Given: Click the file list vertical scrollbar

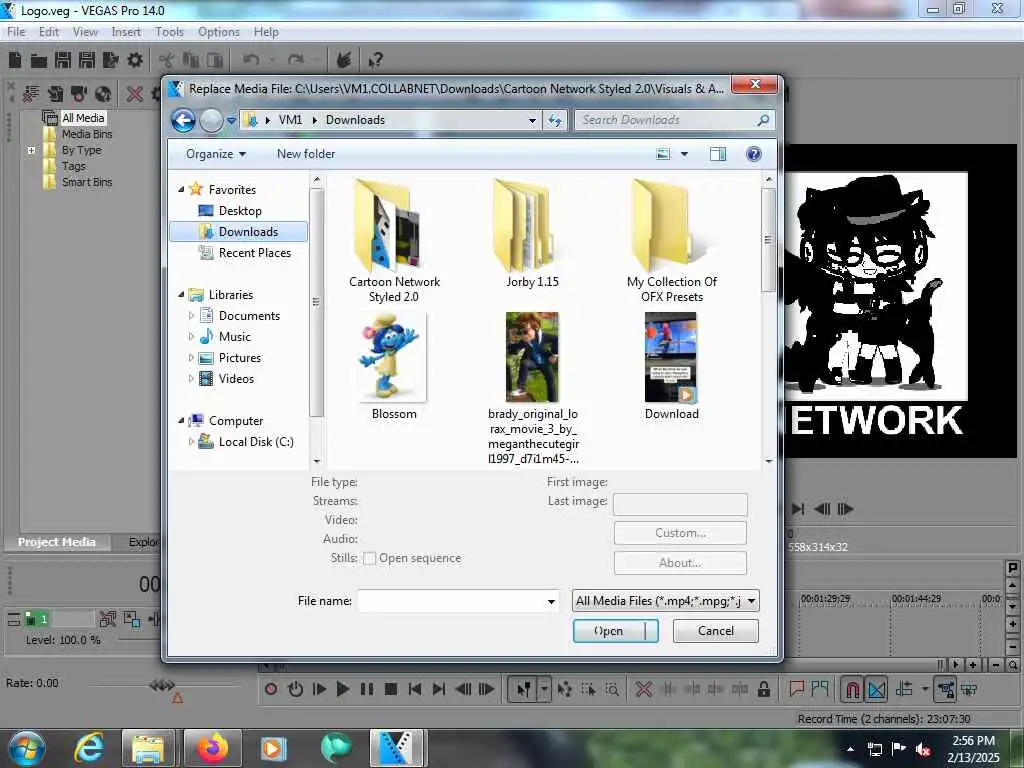Looking at the screenshot, I should click(769, 319).
